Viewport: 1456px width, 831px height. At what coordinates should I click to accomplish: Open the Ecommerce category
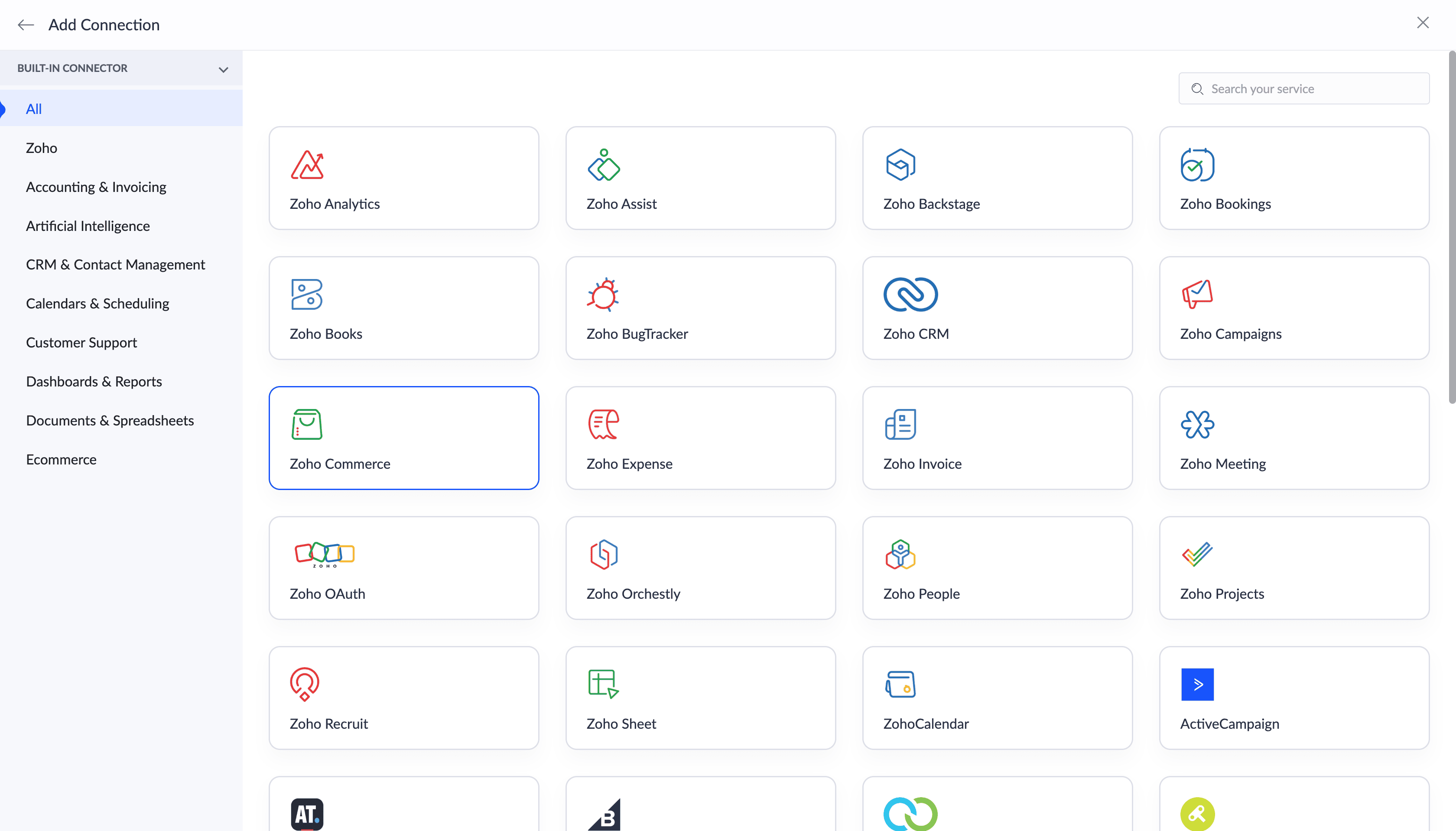click(x=61, y=459)
